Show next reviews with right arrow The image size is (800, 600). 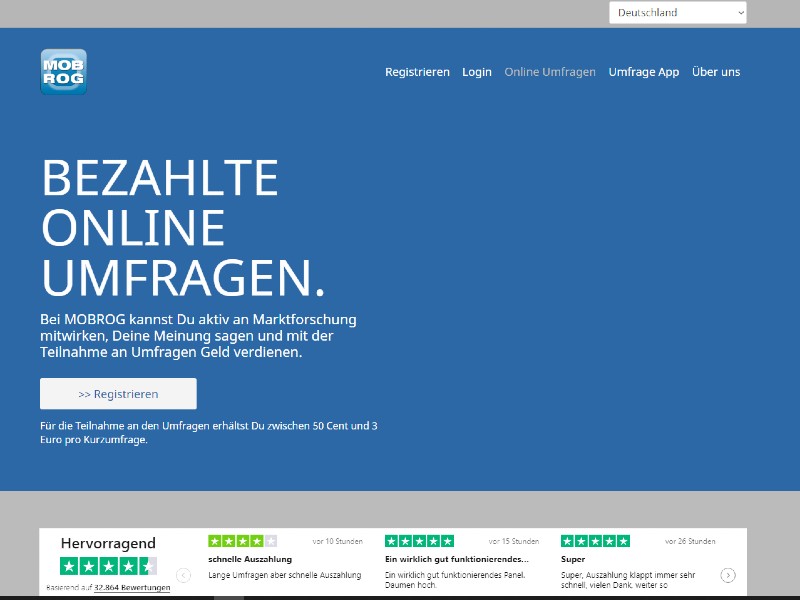728,575
